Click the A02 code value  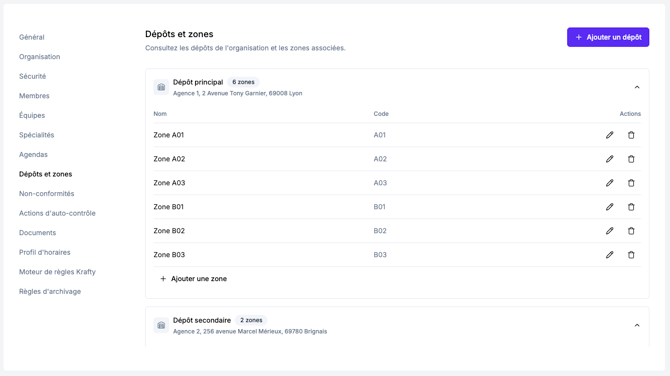click(x=380, y=159)
